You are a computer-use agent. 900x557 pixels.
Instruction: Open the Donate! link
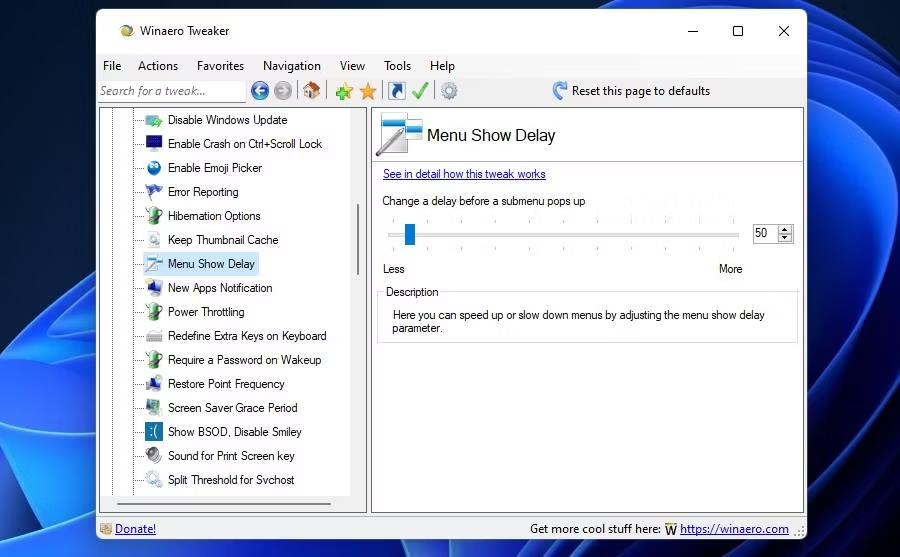(x=135, y=529)
